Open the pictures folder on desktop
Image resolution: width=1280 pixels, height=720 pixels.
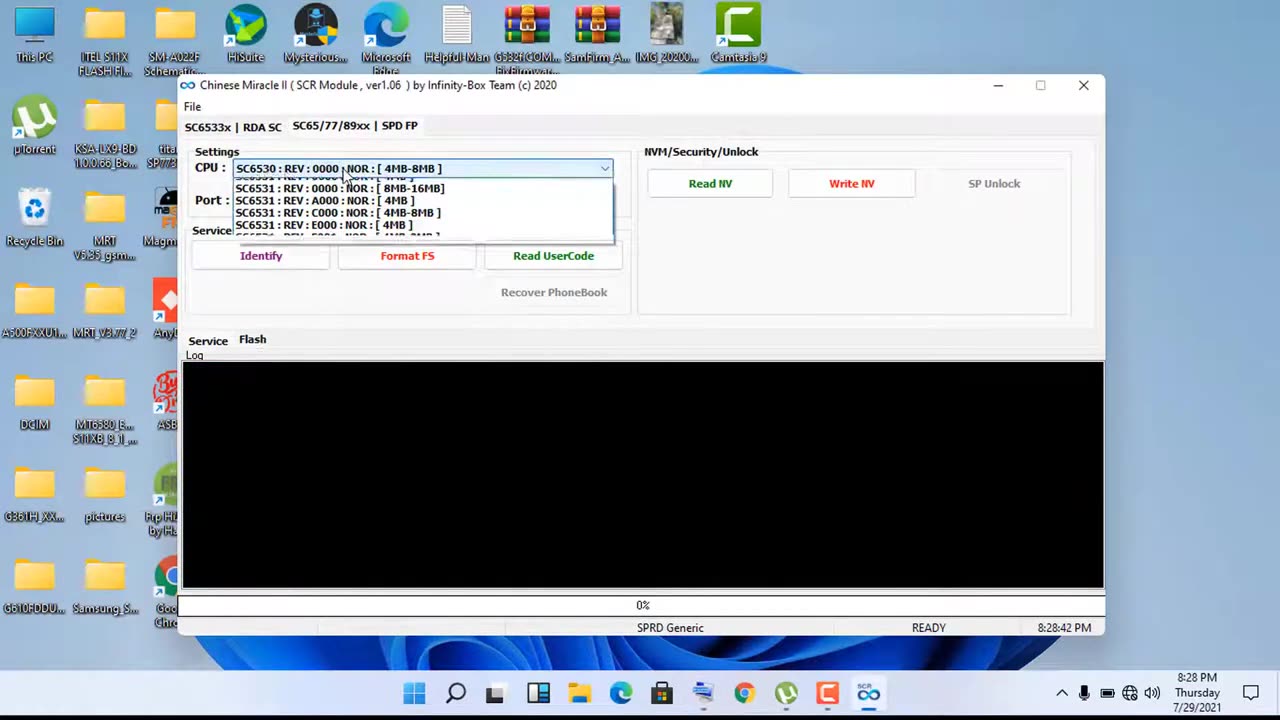coord(105,493)
